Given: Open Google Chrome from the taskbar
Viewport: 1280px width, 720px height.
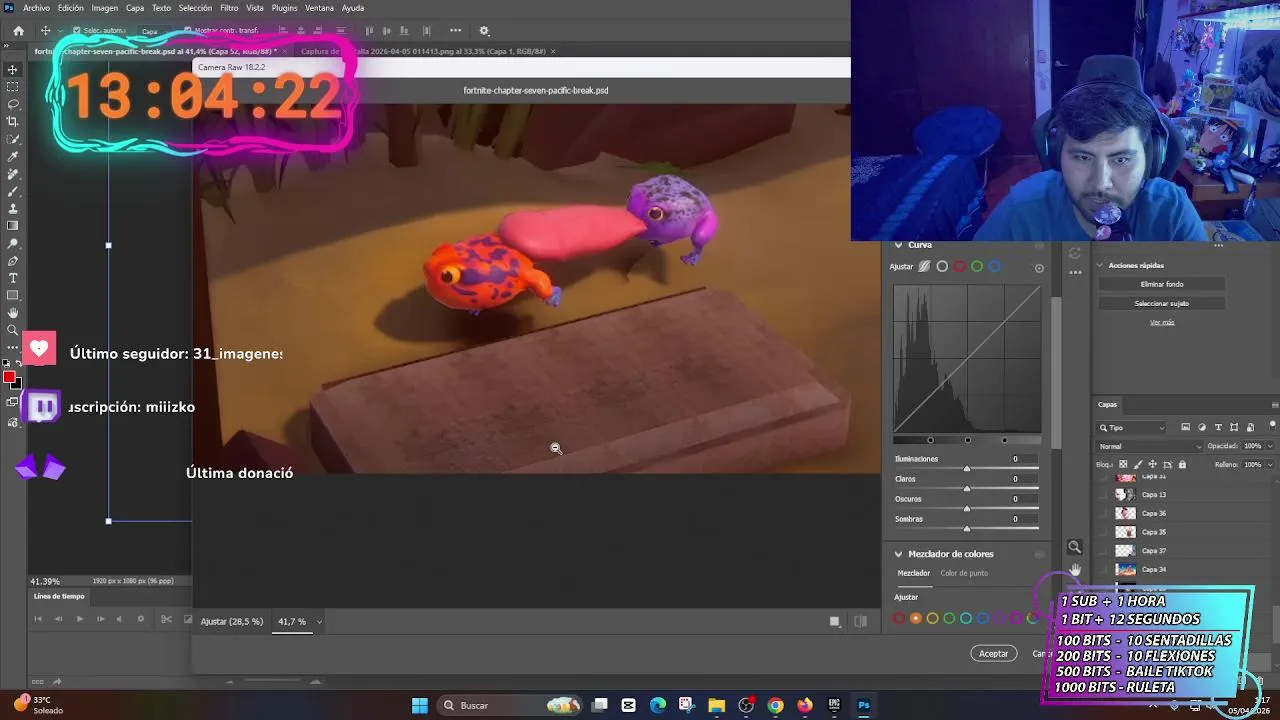Looking at the screenshot, I should [775, 705].
